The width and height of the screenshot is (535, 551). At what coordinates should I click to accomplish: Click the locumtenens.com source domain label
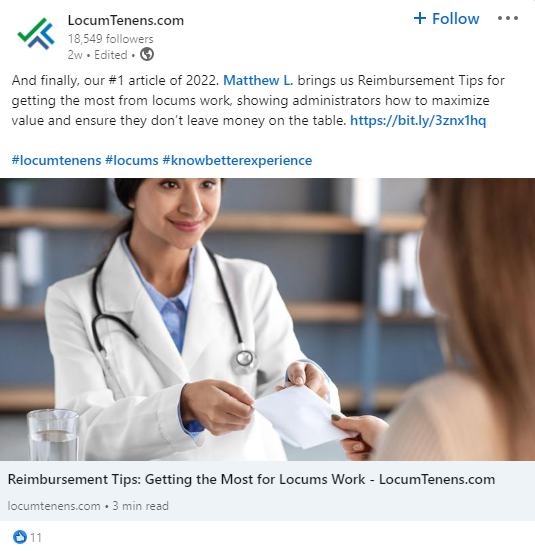(54, 506)
